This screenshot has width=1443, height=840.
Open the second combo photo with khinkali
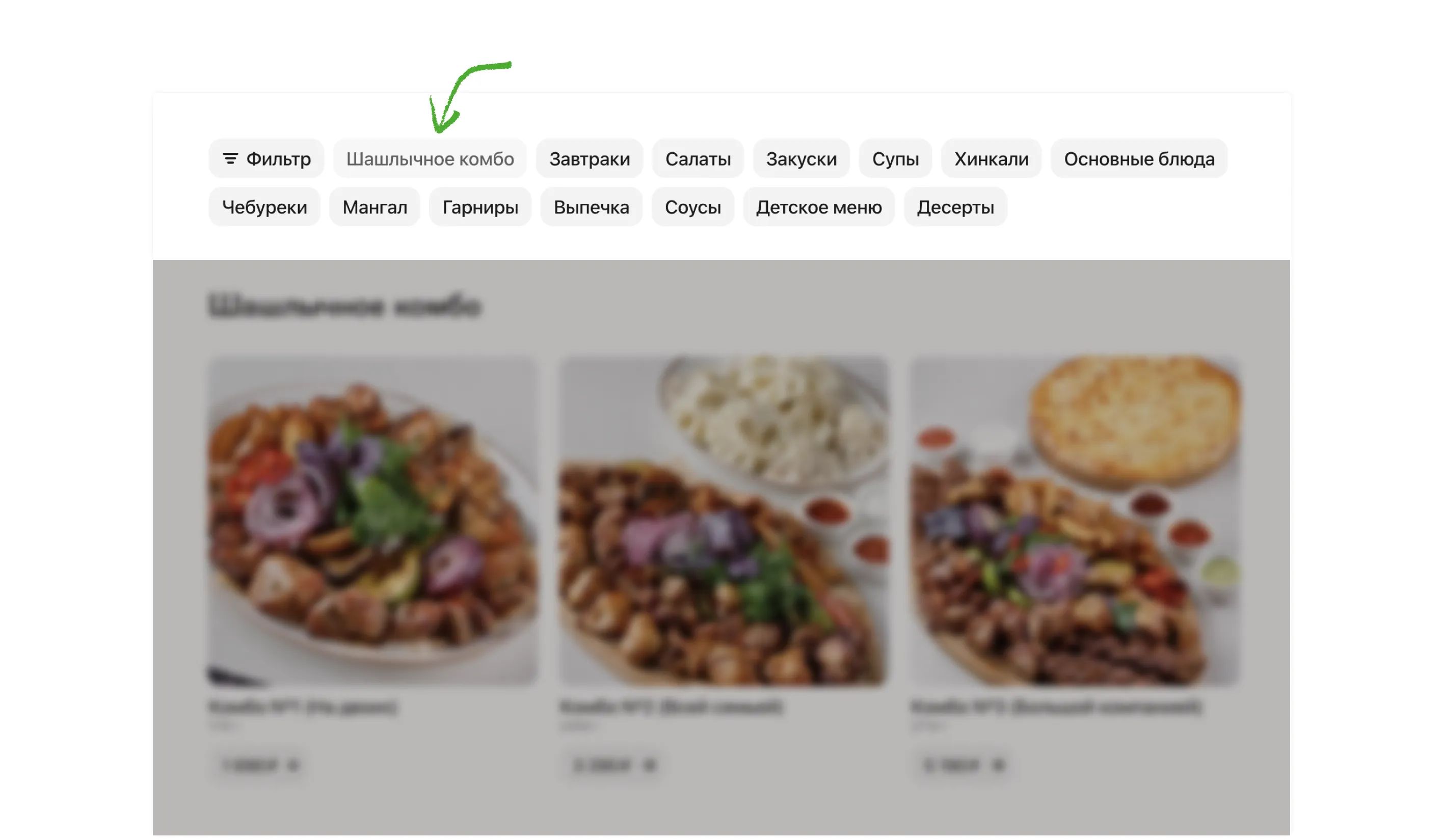click(724, 521)
